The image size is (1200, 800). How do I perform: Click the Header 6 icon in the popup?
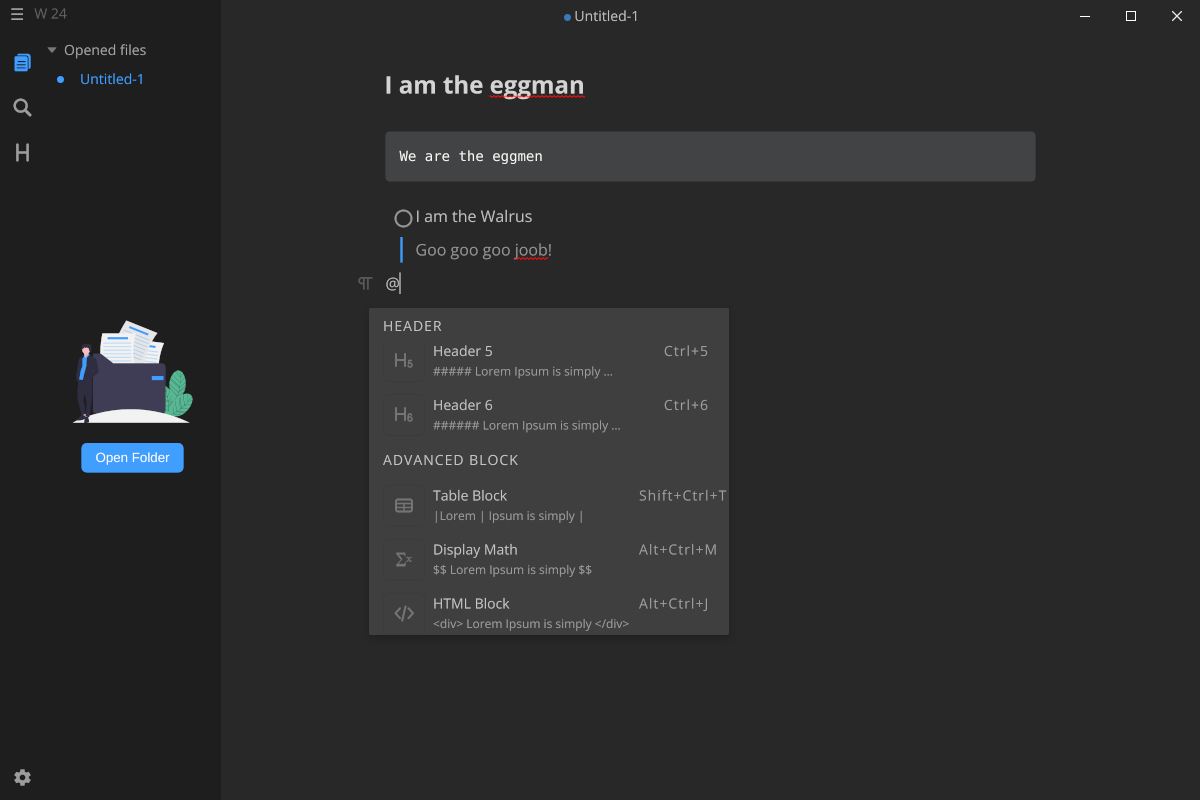point(403,414)
